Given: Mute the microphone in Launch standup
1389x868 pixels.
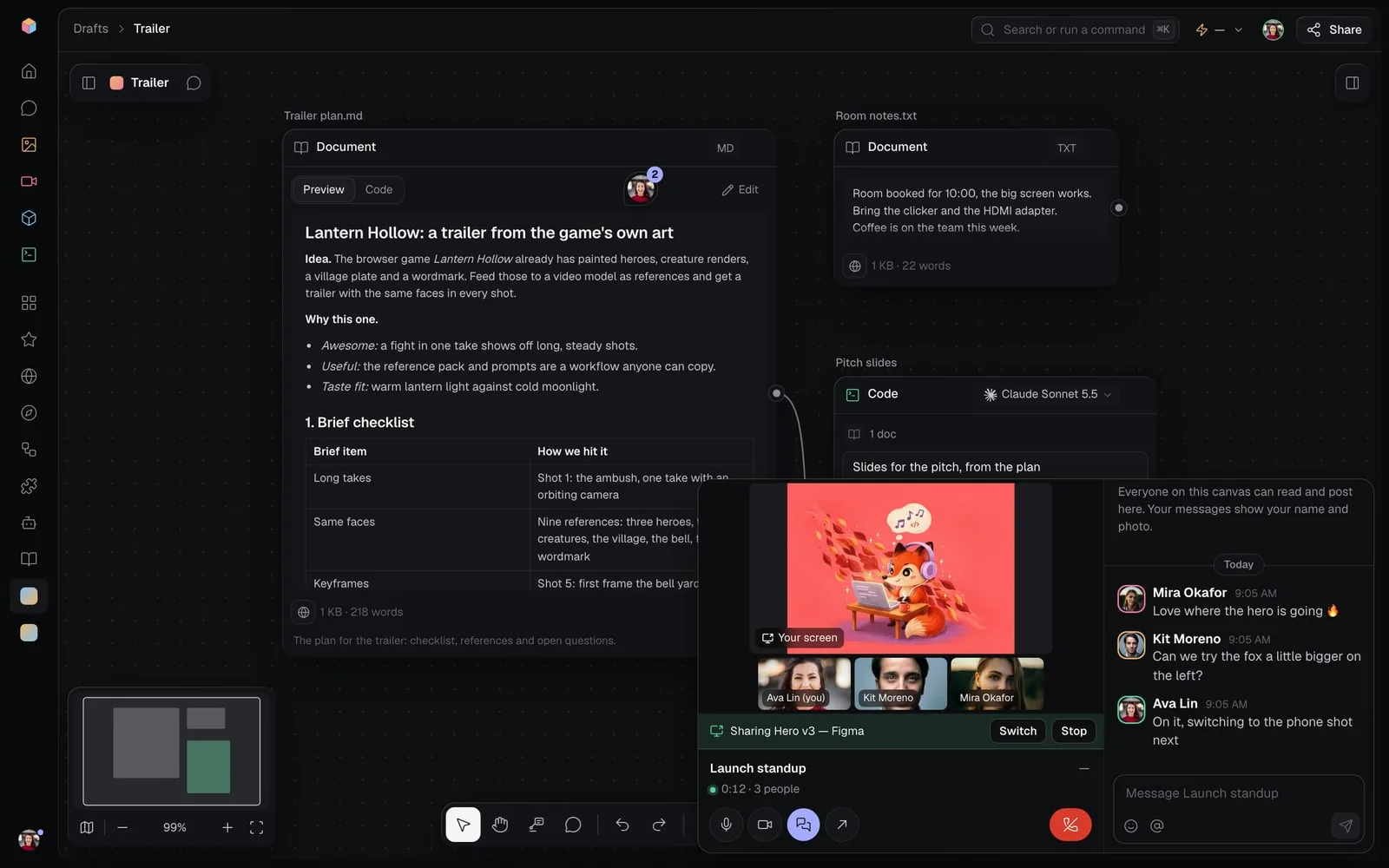Looking at the screenshot, I should (x=726, y=825).
